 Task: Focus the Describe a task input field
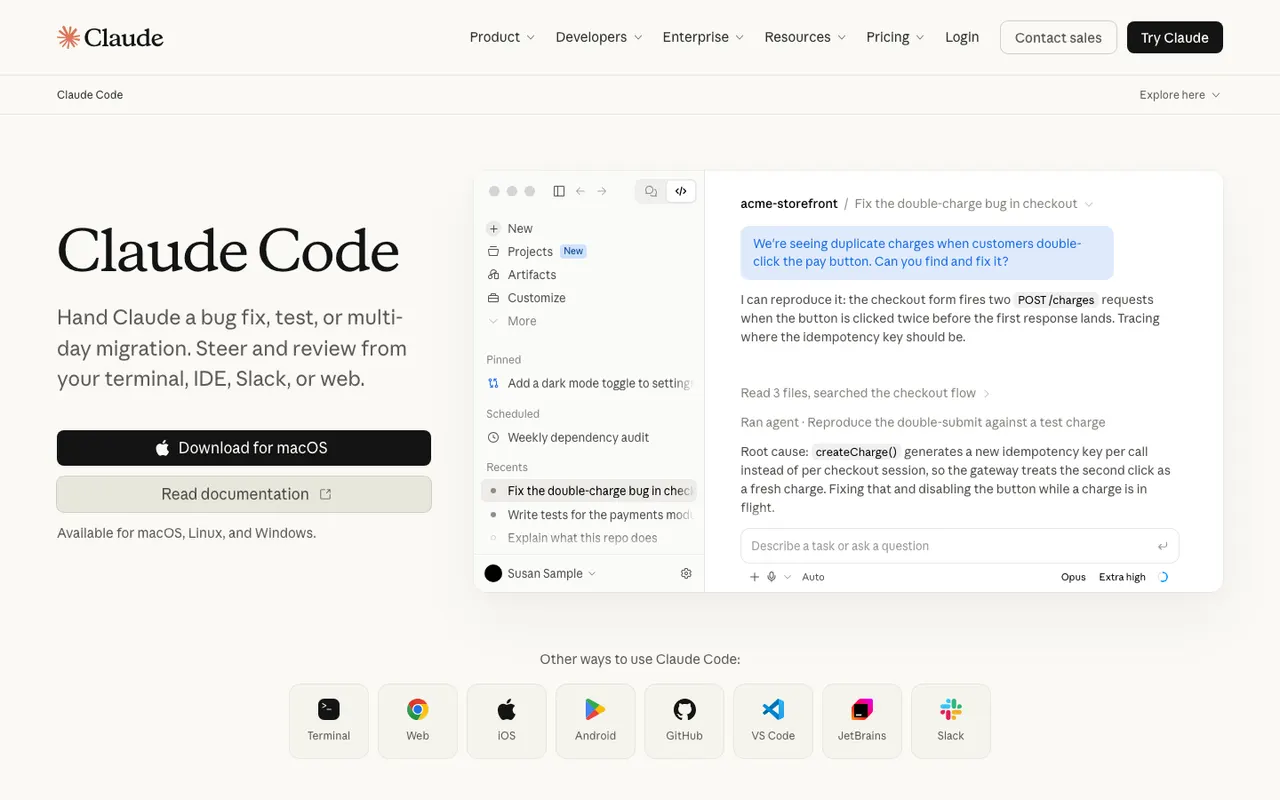click(948, 546)
